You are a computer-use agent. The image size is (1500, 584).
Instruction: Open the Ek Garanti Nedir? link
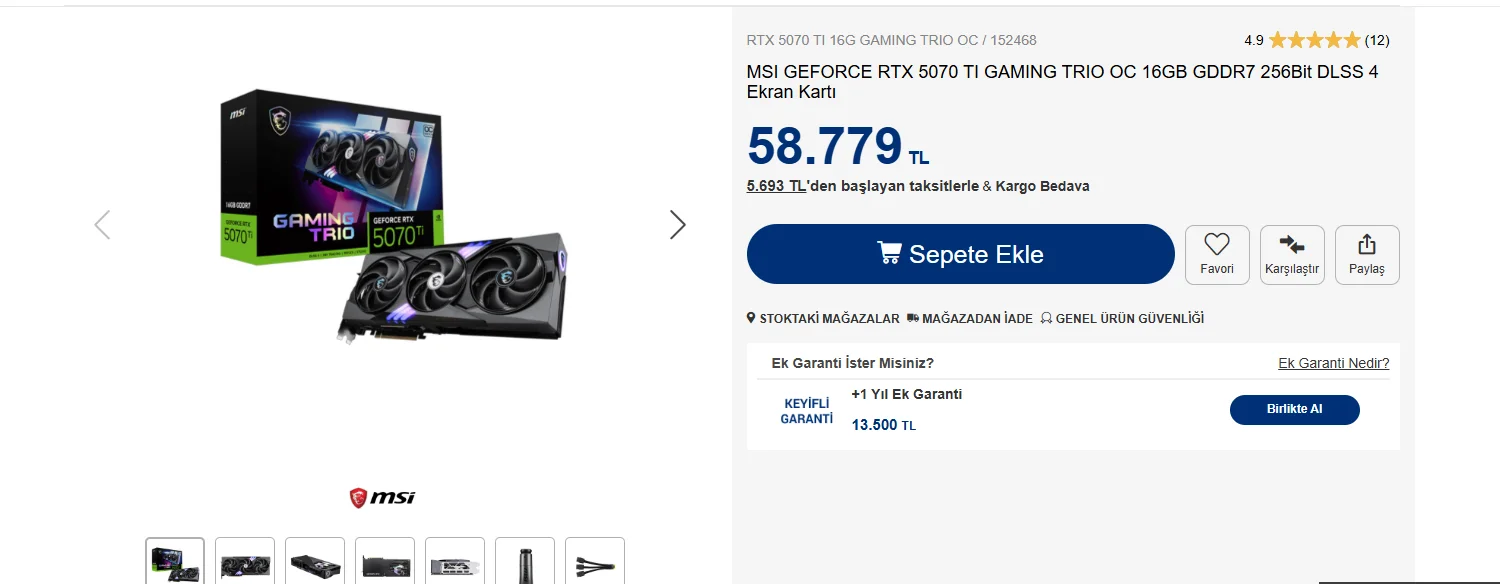(1333, 363)
